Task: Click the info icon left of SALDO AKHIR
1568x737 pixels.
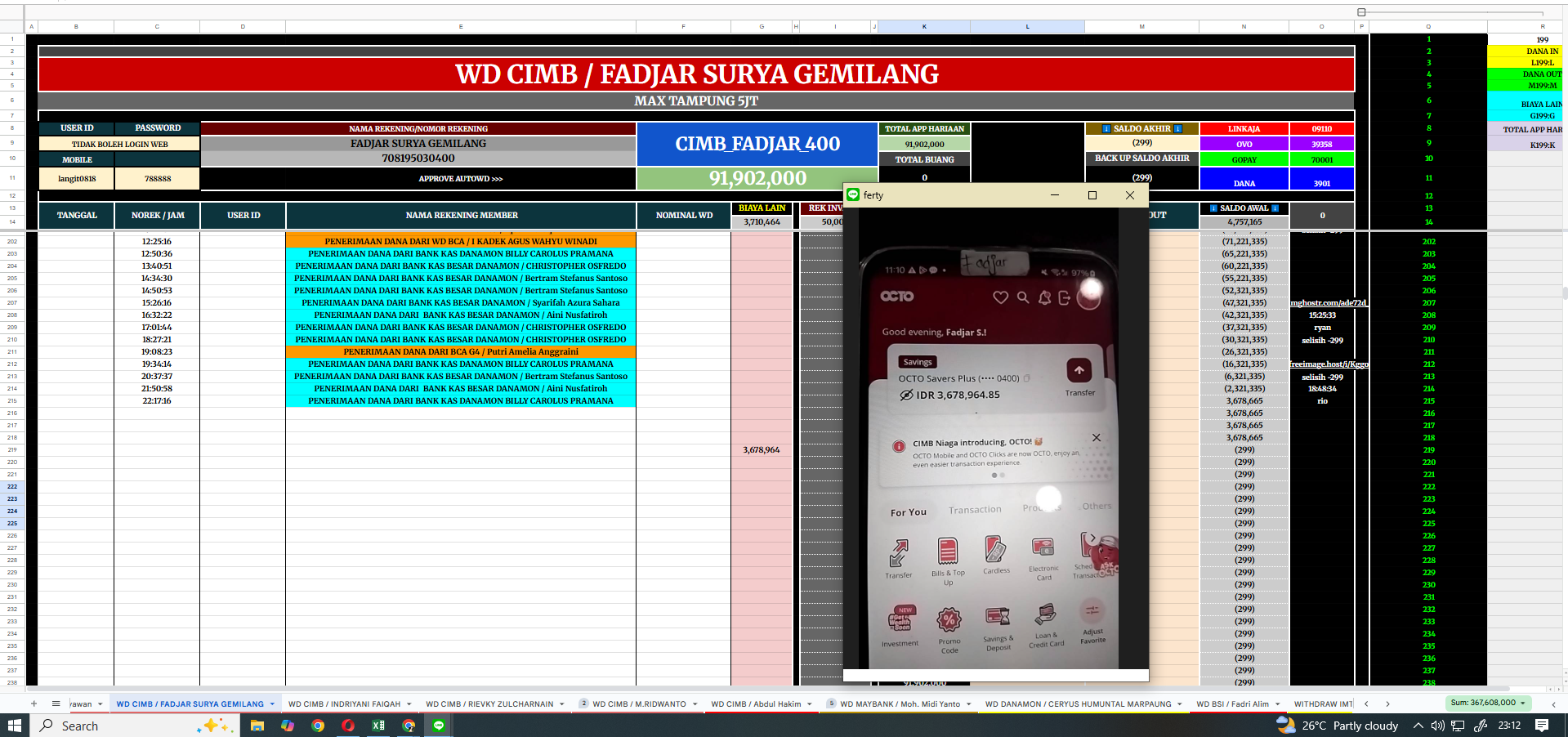Action: click(1106, 129)
